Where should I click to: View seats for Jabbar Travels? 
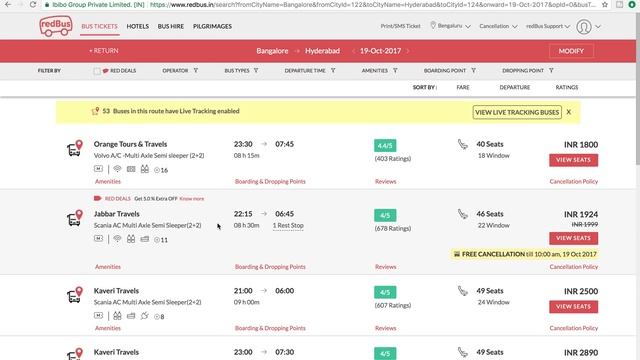[x=573, y=238]
